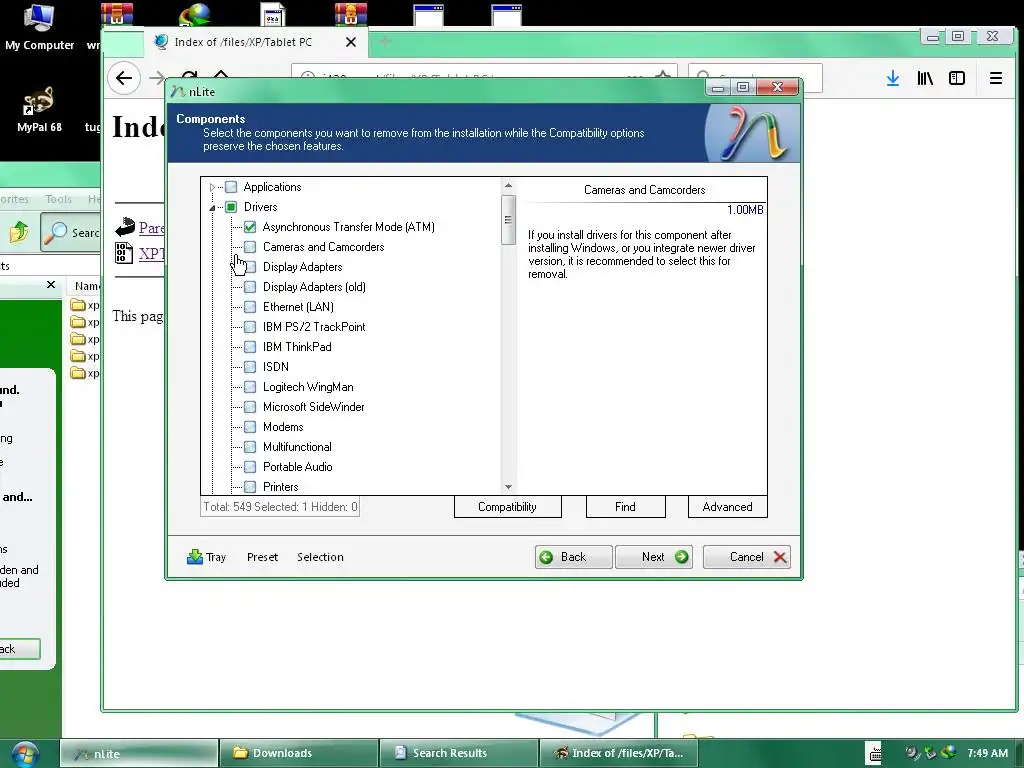Click the browser Back arrow icon

tap(123, 78)
